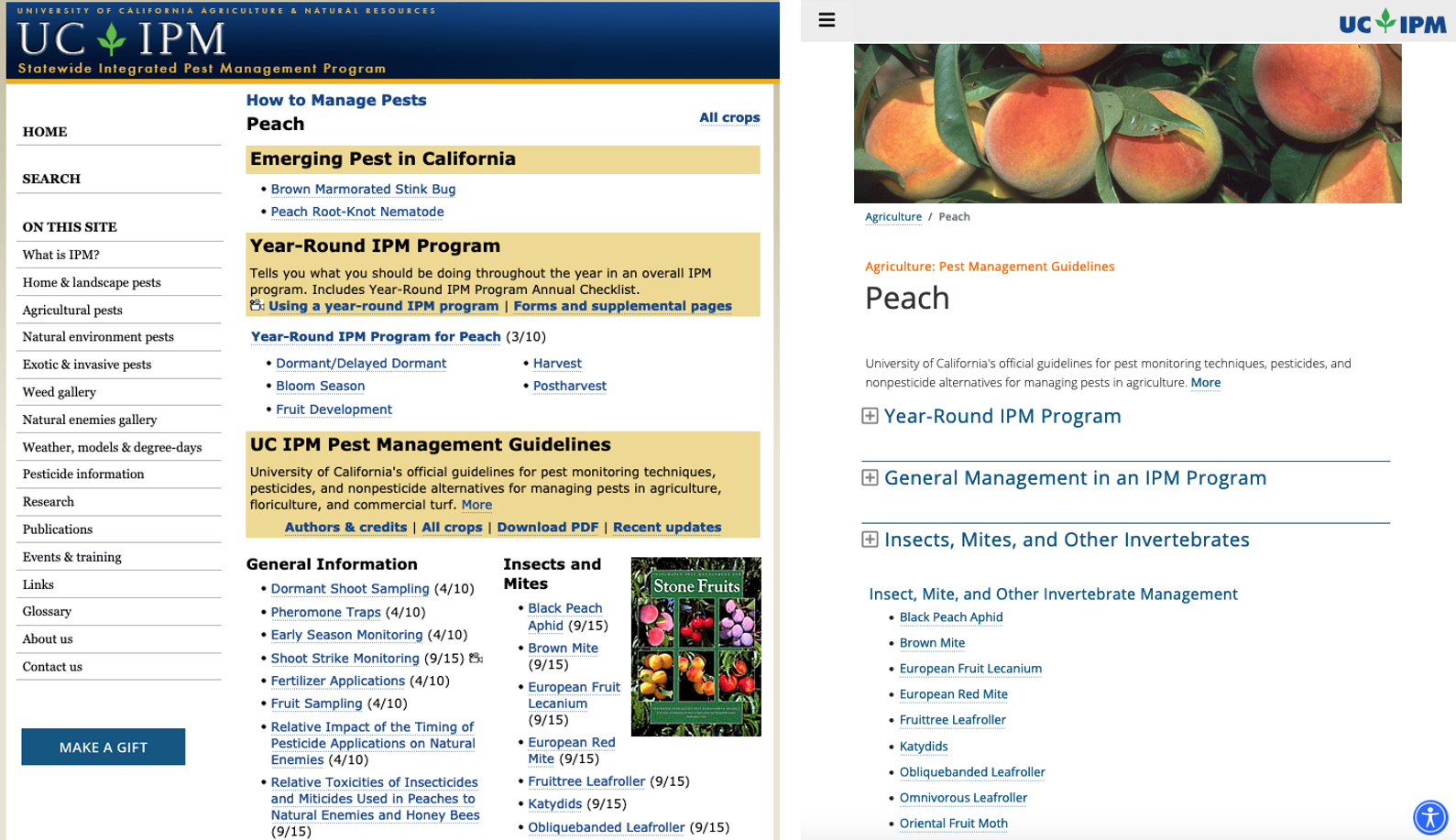Screen dimensions: 1456x840
Task: Open the Stone Fruits book cover thumbnail
Action: 695,646
